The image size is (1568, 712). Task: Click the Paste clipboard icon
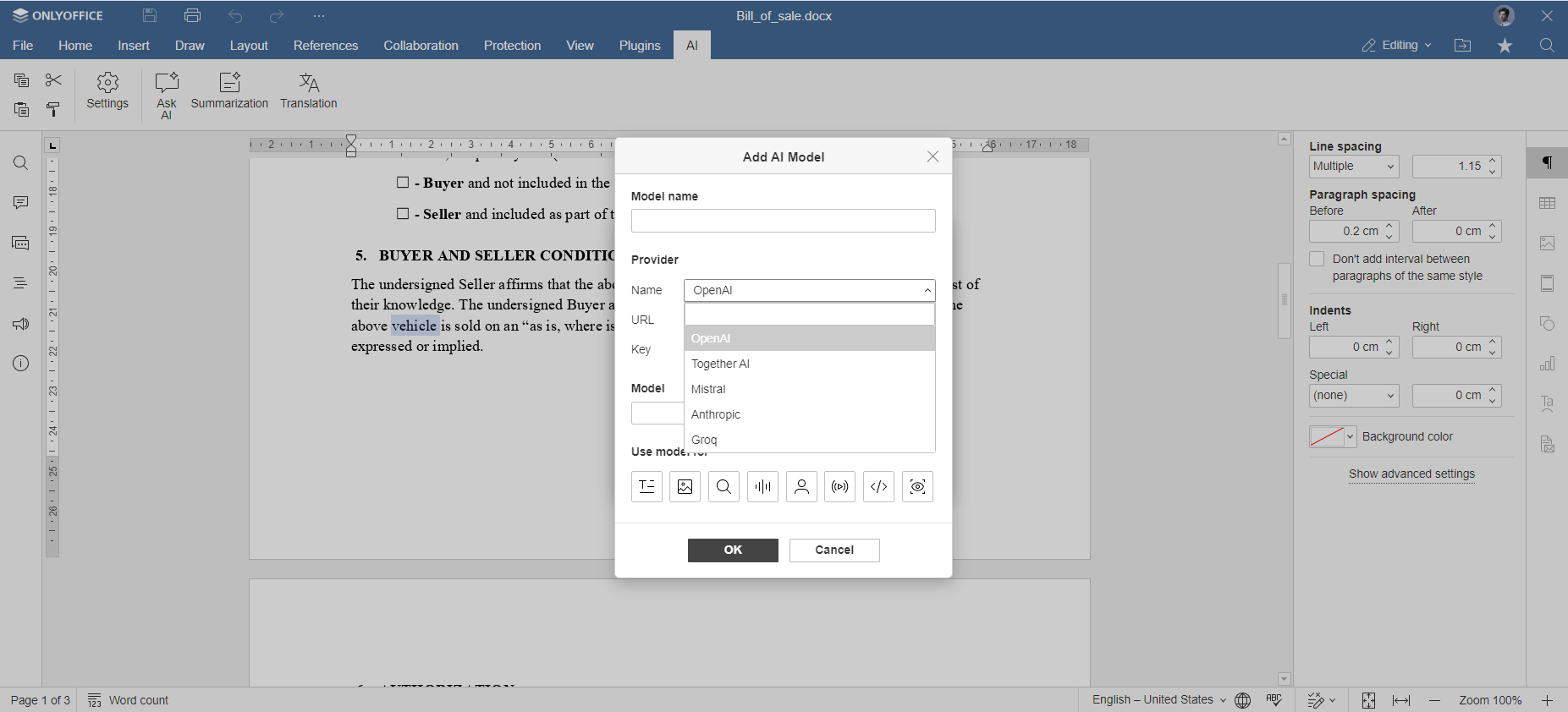point(22,110)
